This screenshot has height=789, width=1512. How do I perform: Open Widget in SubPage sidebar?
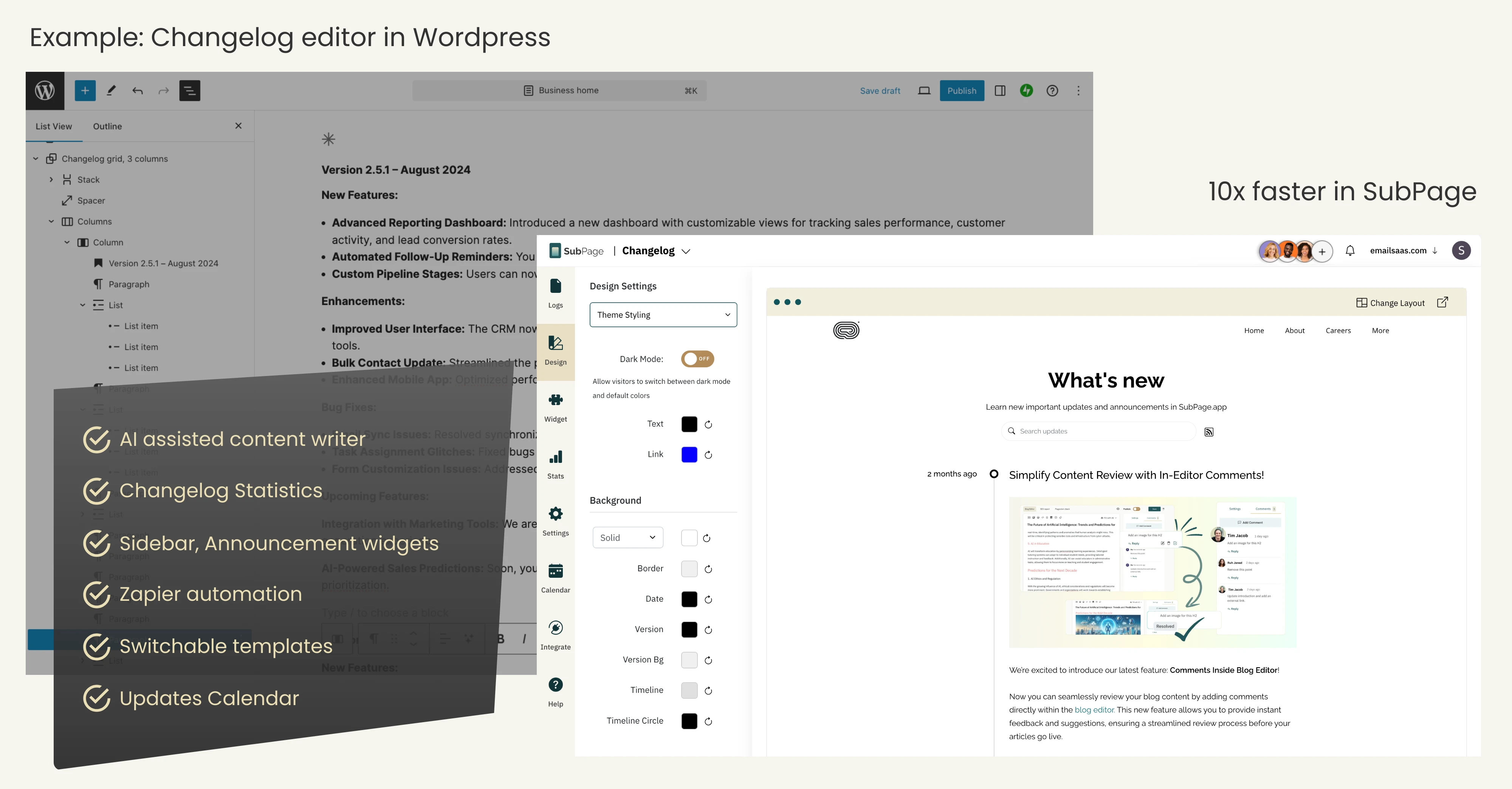(555, 408)
